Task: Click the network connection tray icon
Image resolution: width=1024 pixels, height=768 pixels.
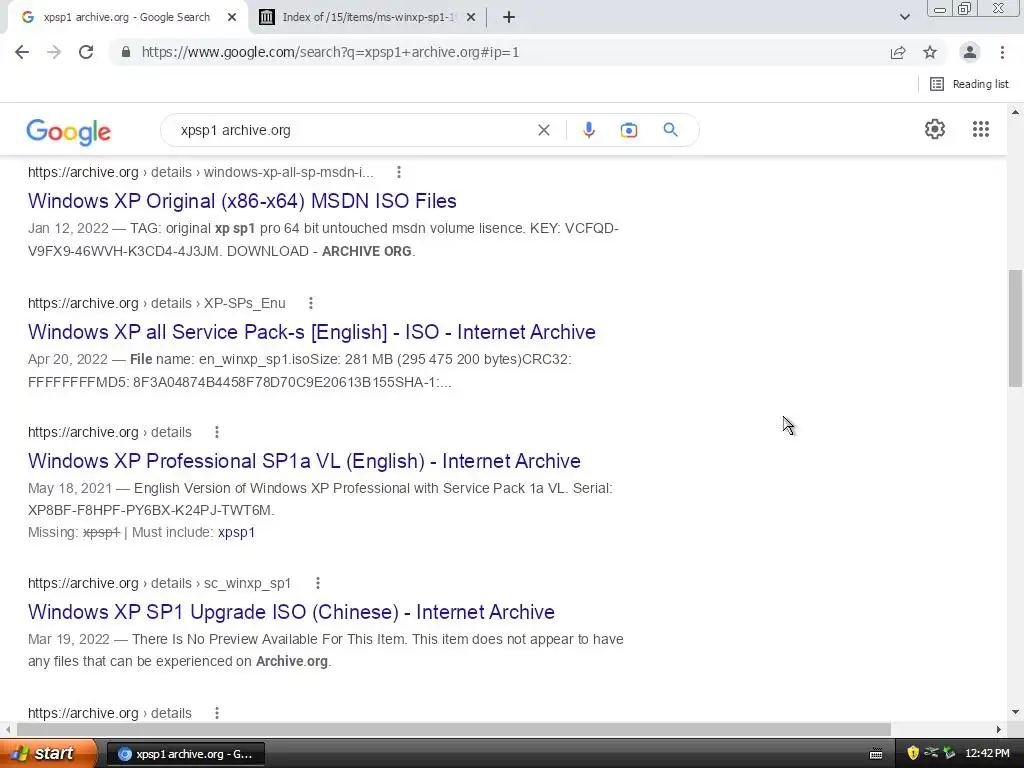Action: (931, 753)
